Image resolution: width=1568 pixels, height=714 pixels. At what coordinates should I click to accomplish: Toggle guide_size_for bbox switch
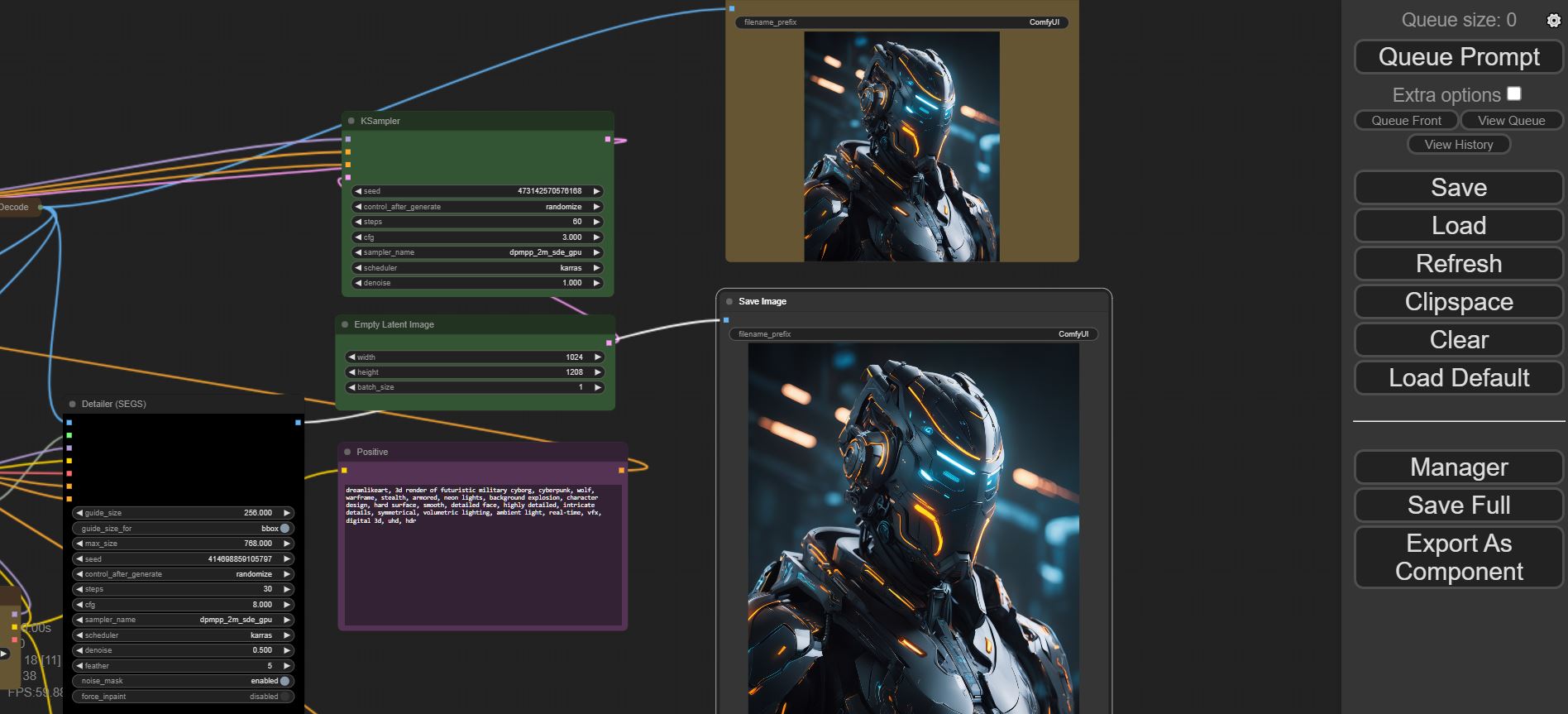pyautogui.click(x=284, y=528)
